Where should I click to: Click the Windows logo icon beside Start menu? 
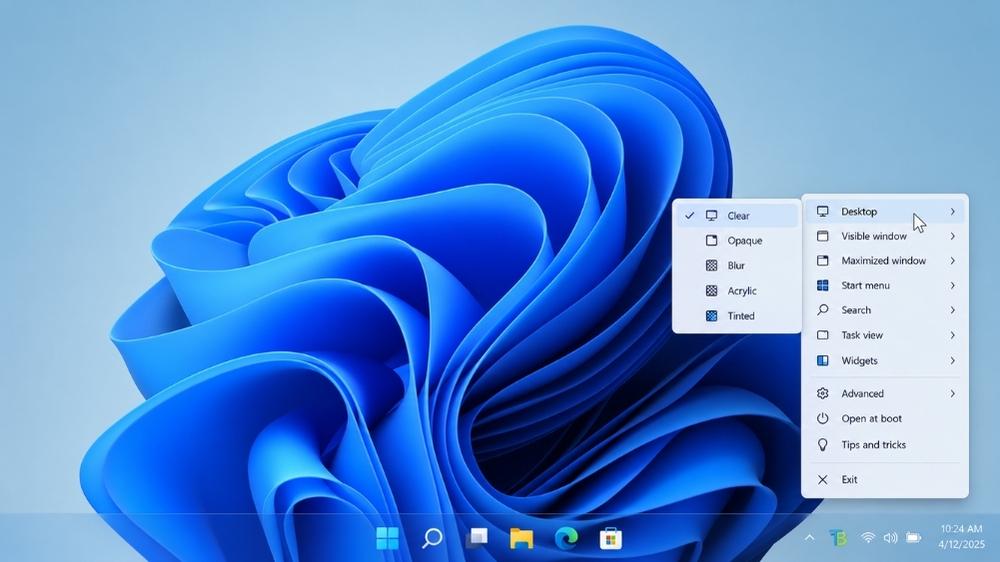click(823, 285)
